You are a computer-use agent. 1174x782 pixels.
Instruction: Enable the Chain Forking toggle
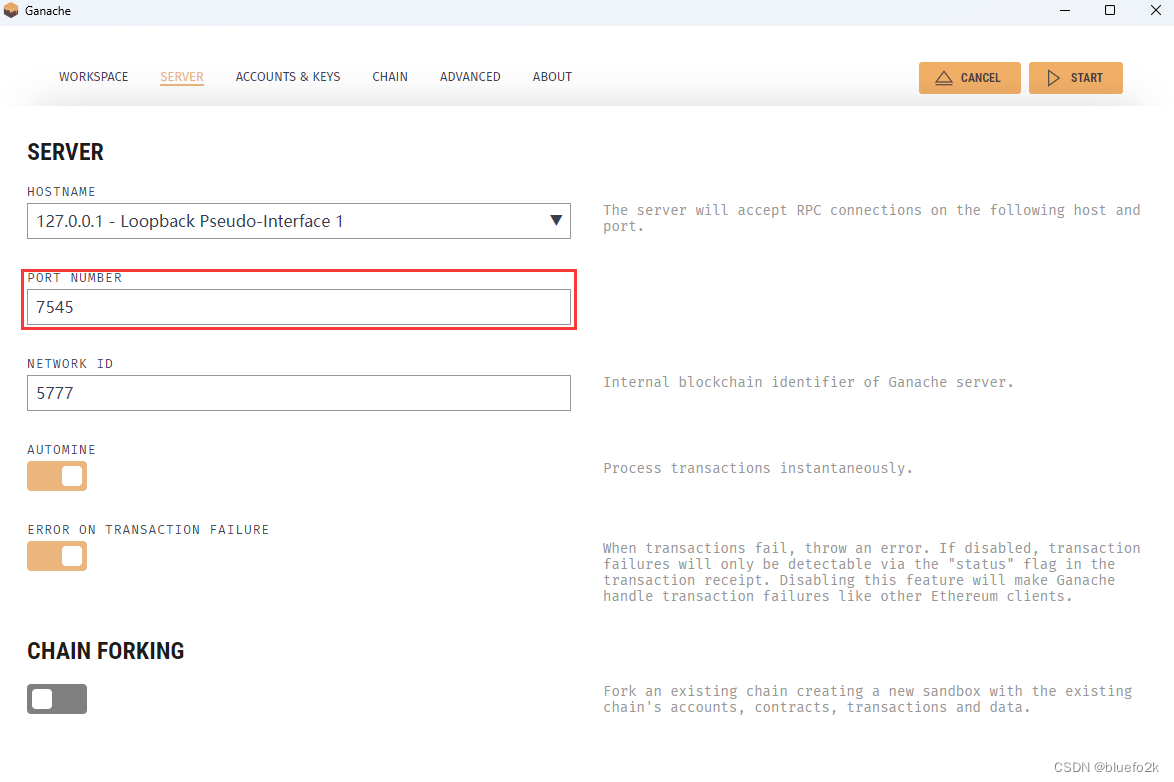click(57, 699)
